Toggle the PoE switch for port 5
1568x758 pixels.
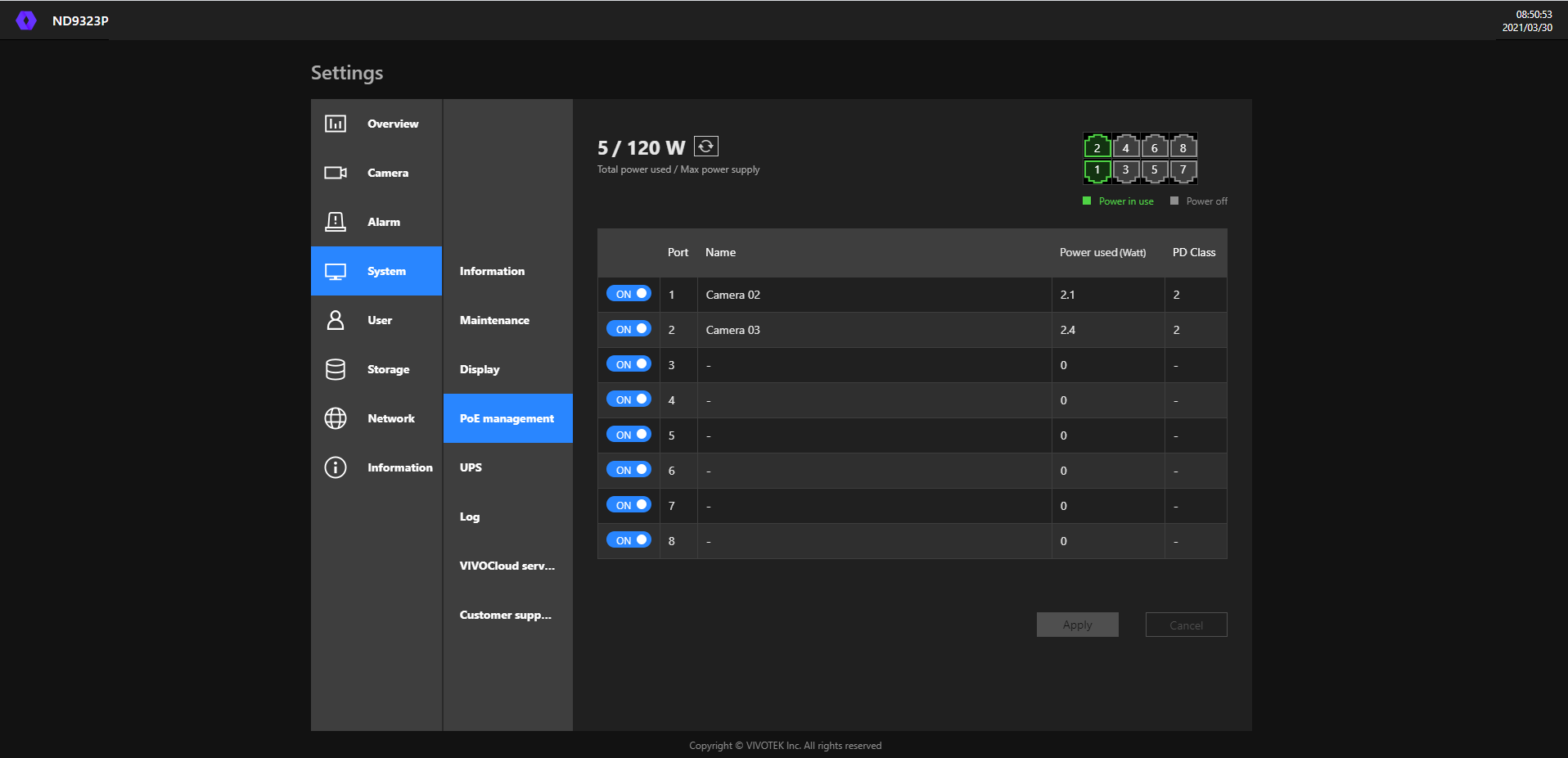pos(629,435)
